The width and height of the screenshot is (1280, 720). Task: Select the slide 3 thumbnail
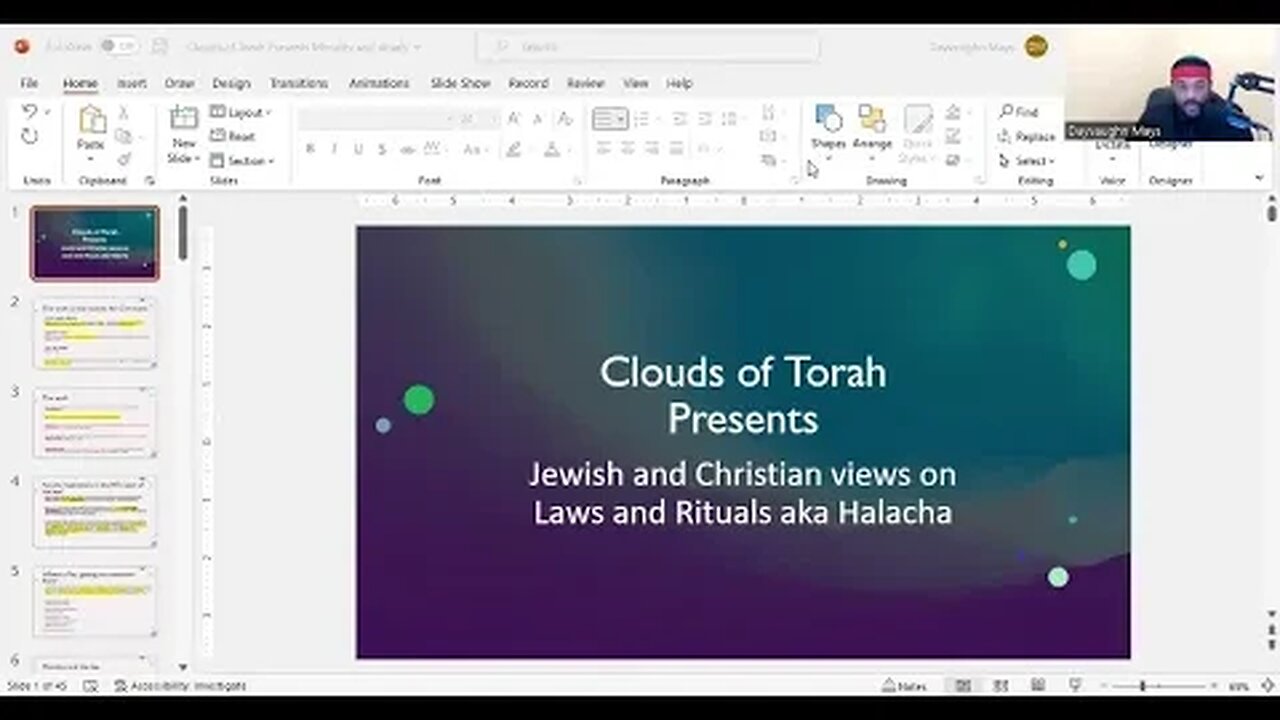point(95,423)
